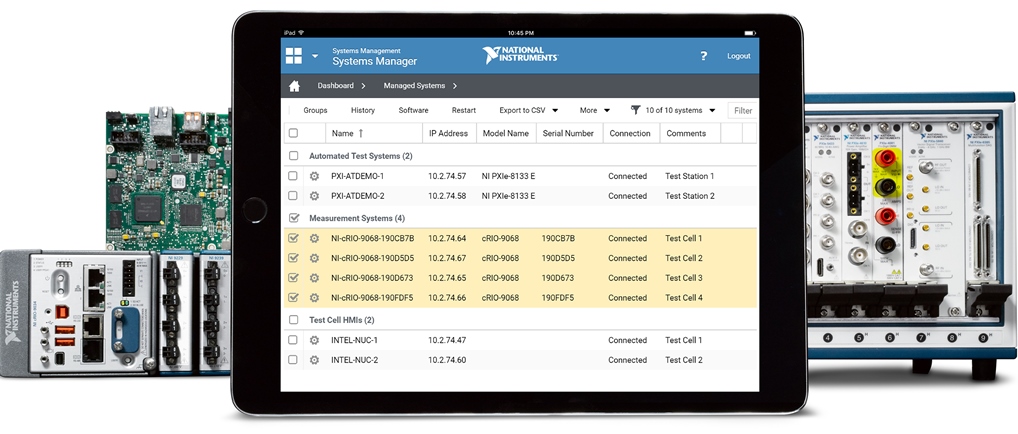
Task: Check the PXI-ATDEMO-2 row checkbox
Action: coord(293,196)
